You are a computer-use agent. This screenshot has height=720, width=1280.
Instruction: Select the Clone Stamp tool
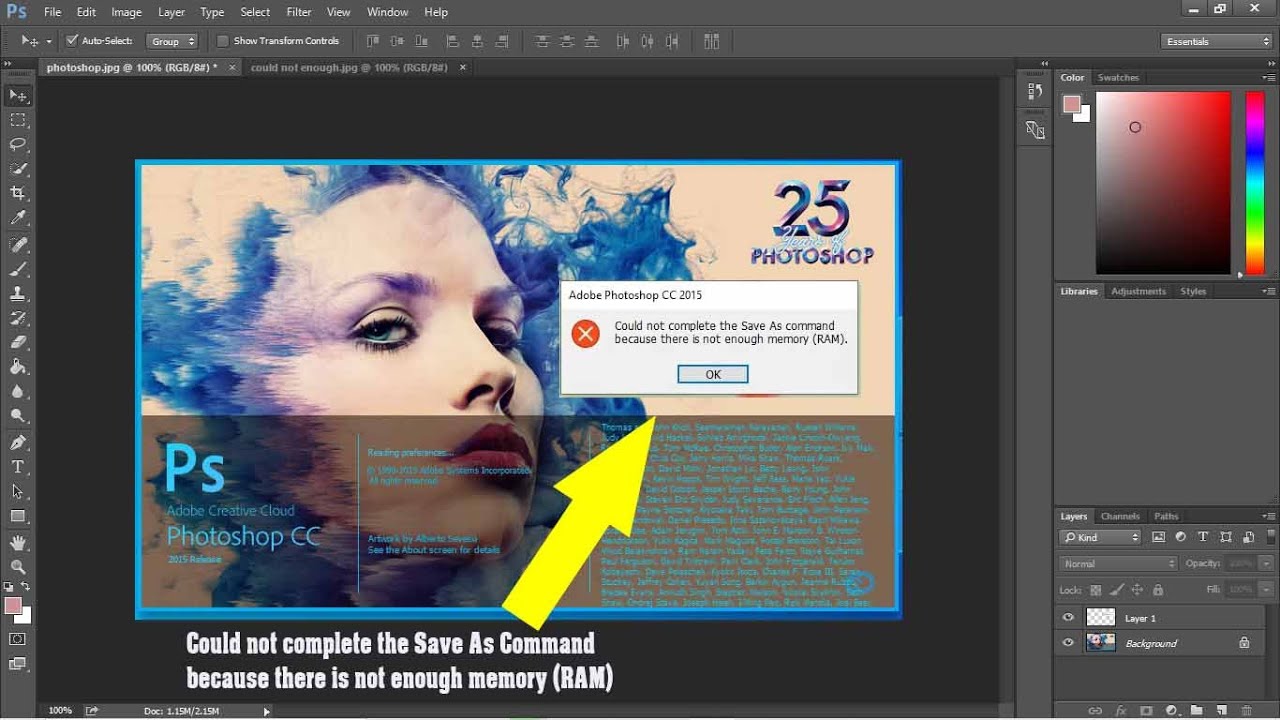click(x=18, y=294)
